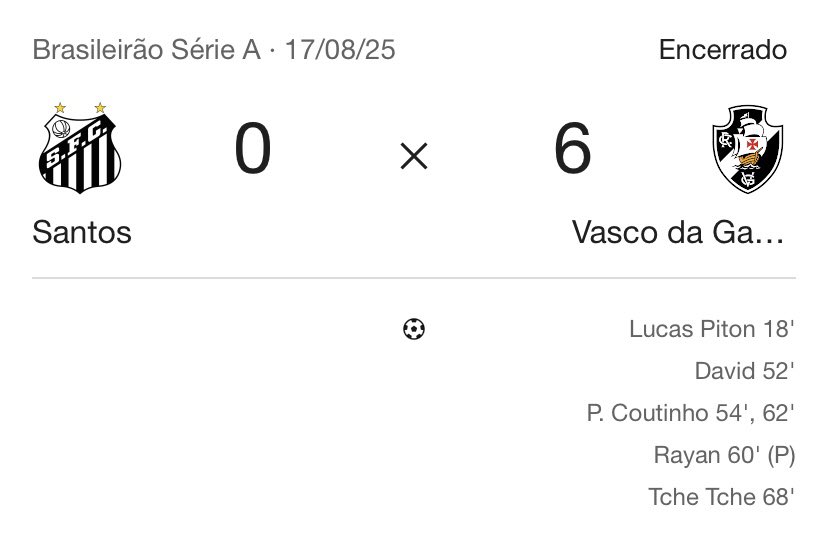828x537 pixels.
Task: Select goal scorer David 52'
Action: click(x=744, y=371)
